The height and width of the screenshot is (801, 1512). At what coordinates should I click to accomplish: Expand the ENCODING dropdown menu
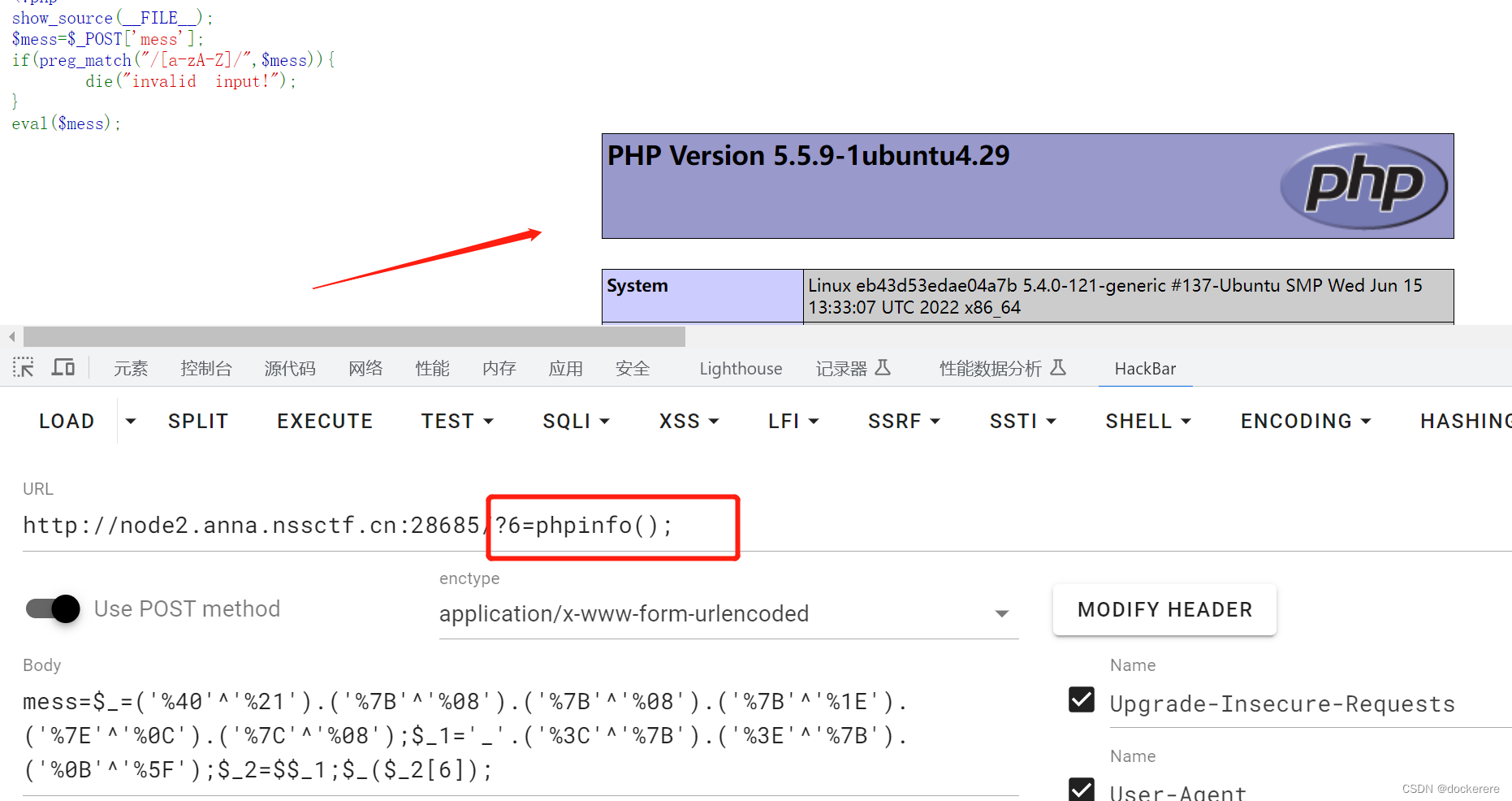1306,421
